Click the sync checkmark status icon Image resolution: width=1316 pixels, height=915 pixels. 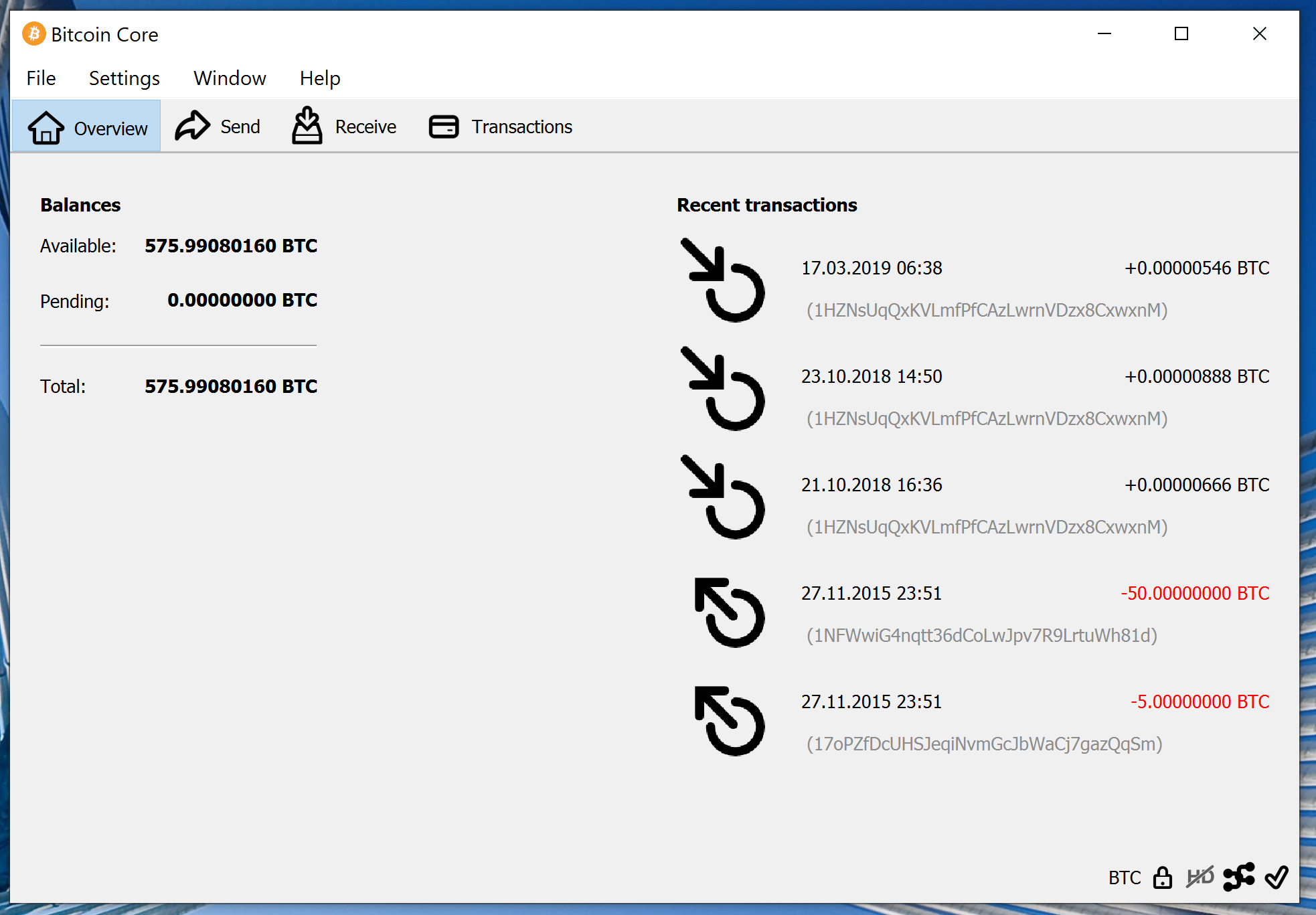[x=1277, y=877]
